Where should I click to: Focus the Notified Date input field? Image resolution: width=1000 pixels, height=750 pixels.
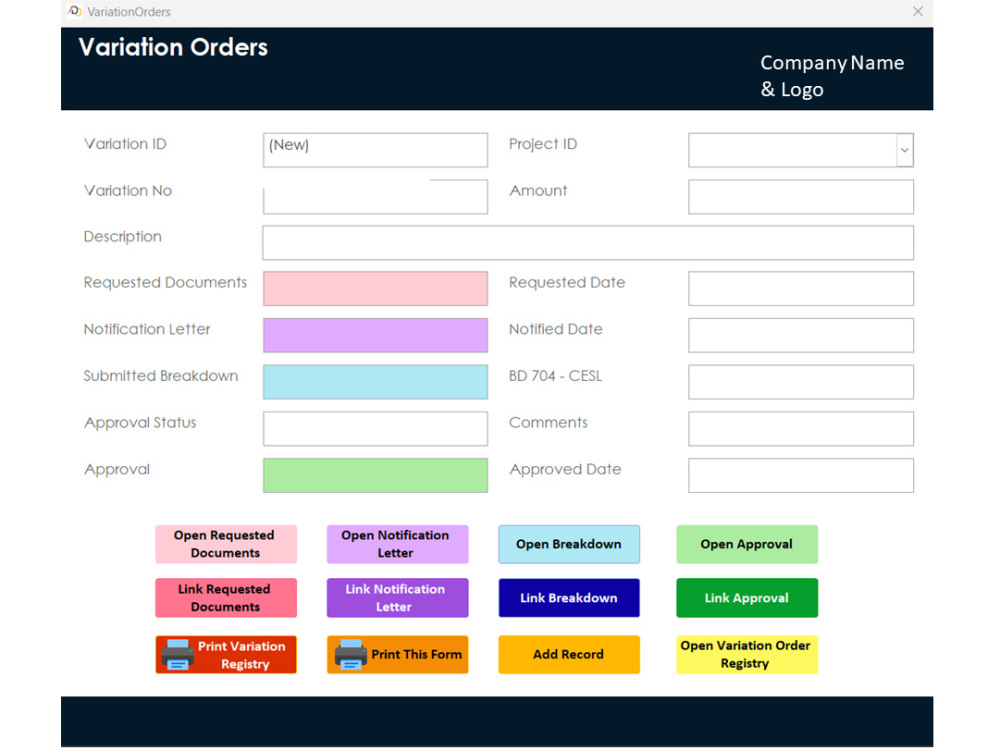800,335
